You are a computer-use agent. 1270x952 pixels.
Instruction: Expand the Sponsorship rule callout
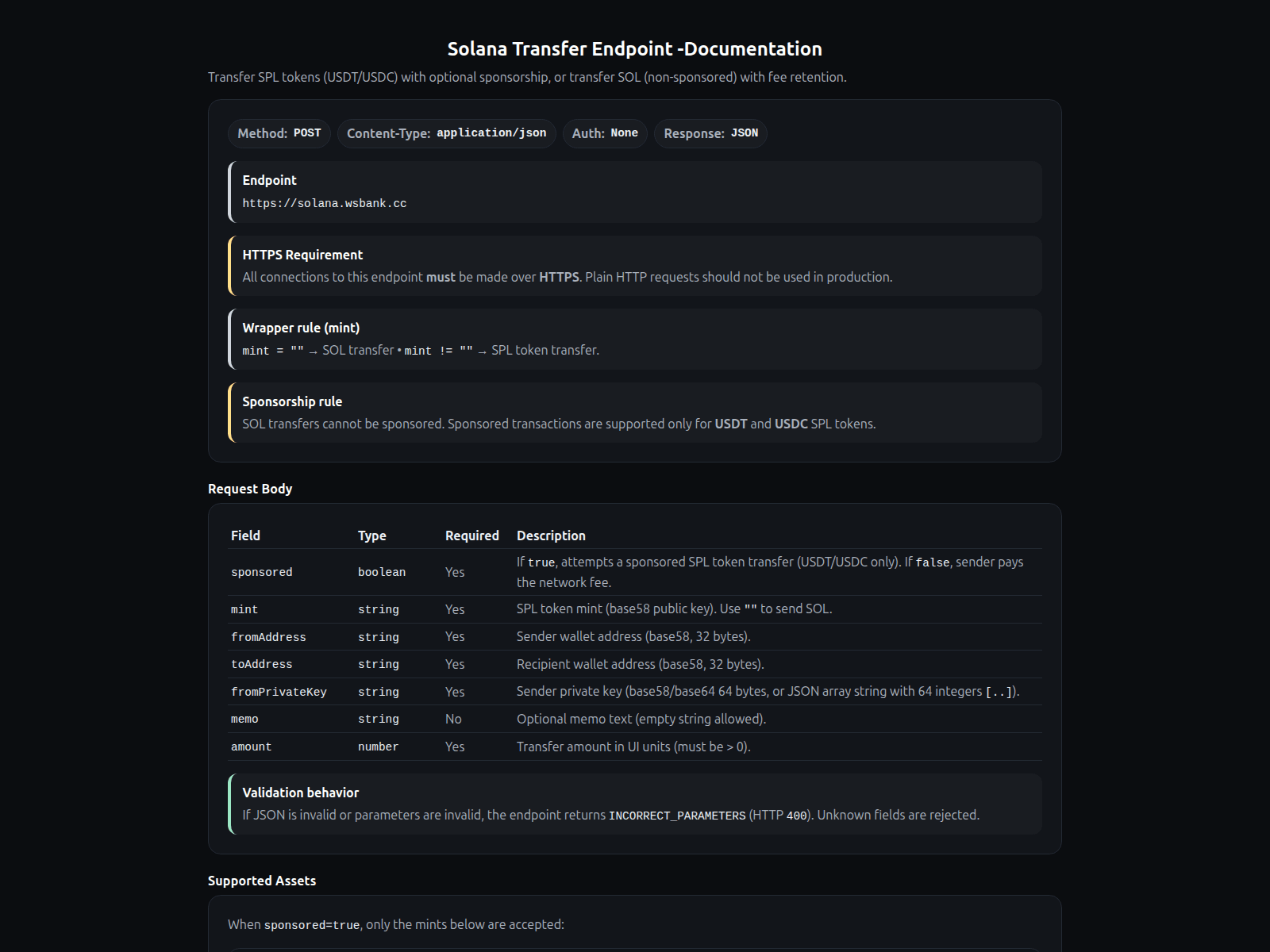pos(292,401)
